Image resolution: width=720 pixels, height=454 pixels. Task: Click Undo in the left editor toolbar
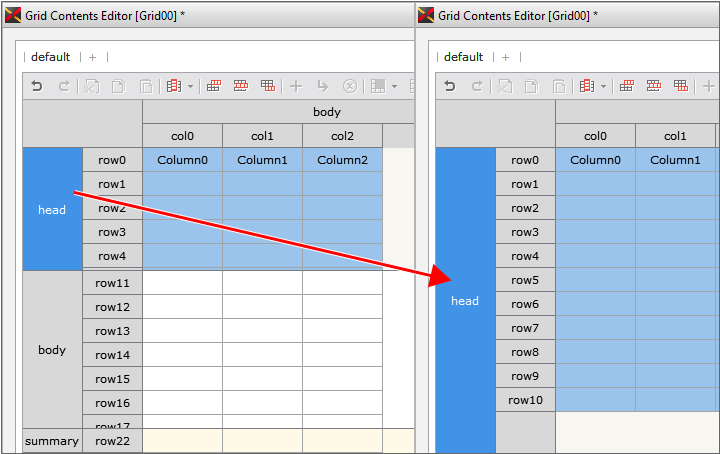point(37,86)
